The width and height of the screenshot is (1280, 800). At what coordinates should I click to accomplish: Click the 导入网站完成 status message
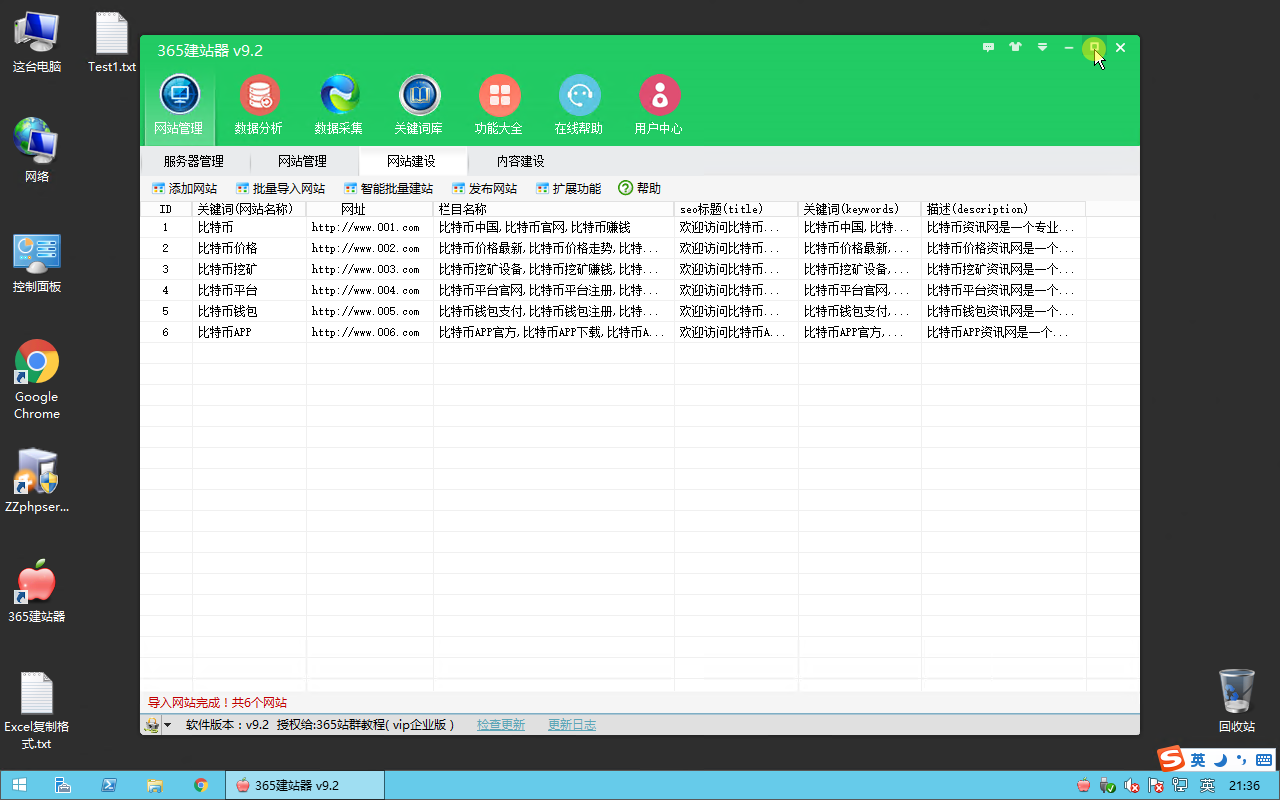click(217, 703)
